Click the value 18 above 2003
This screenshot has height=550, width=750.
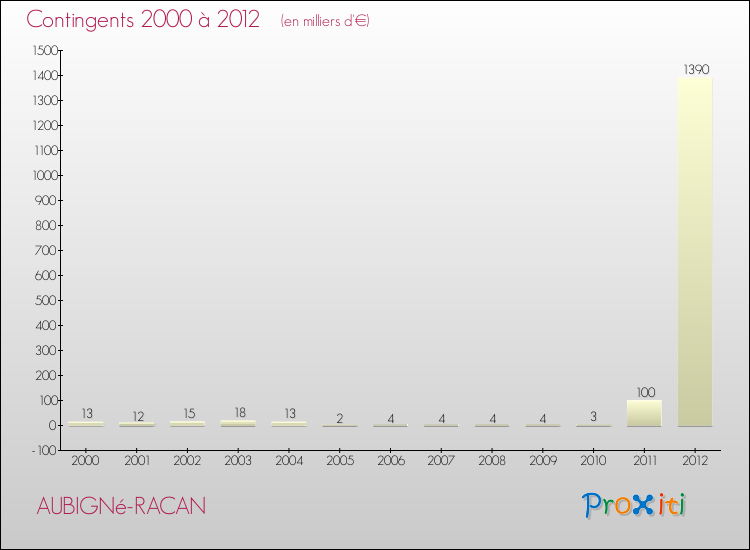click(240, 413)
